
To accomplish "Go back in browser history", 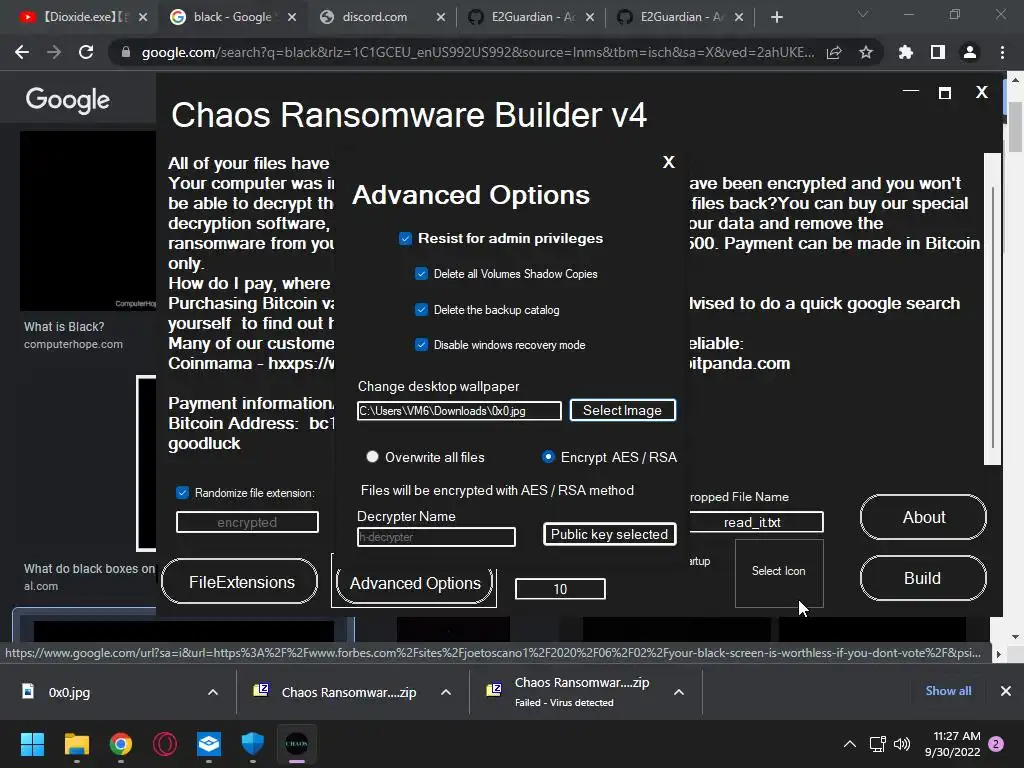I will 22,52.
